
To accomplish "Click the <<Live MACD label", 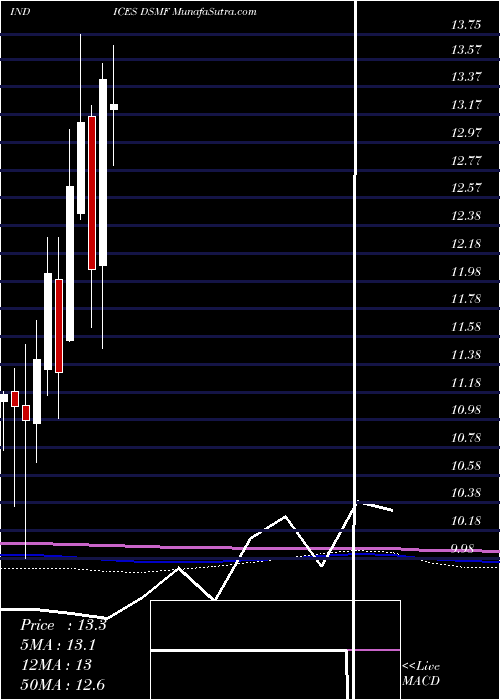I will click(421, 673).
